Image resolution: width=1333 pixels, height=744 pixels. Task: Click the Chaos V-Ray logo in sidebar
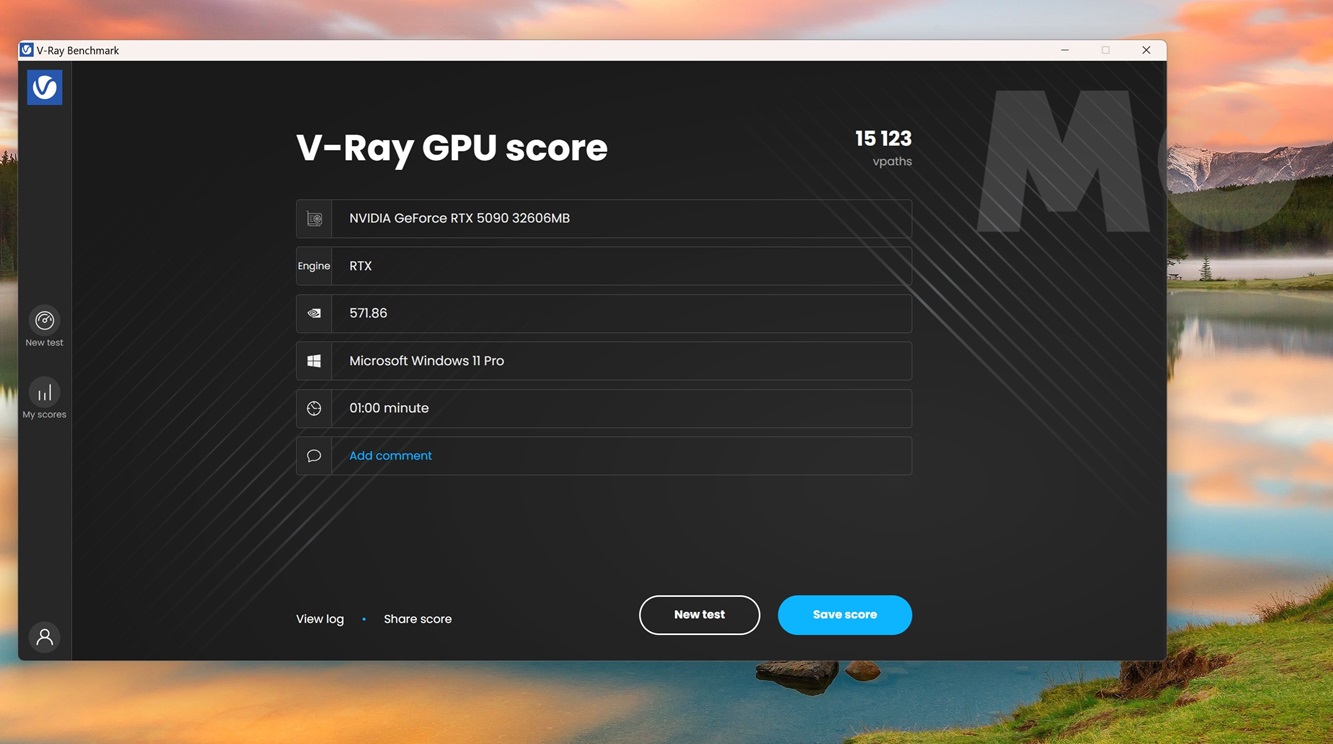44,88
